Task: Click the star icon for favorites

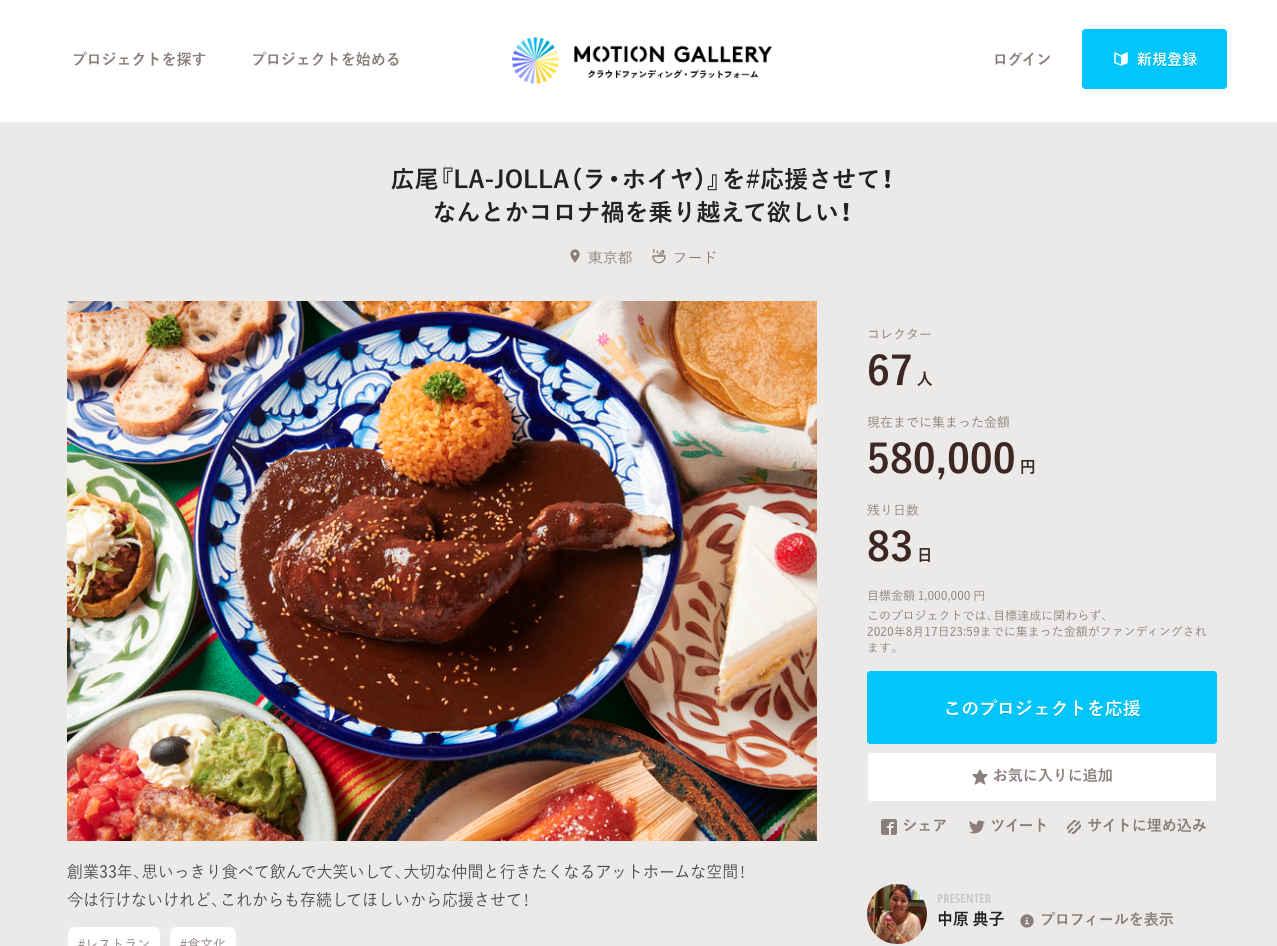Action: 980,777
